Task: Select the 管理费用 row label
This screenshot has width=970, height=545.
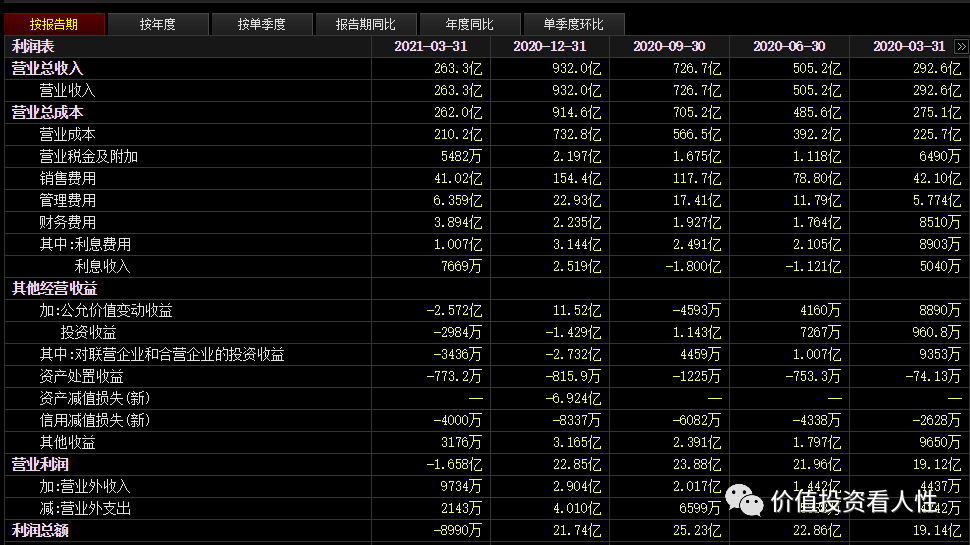Action: pyautogui.click(x=67, y=200)
